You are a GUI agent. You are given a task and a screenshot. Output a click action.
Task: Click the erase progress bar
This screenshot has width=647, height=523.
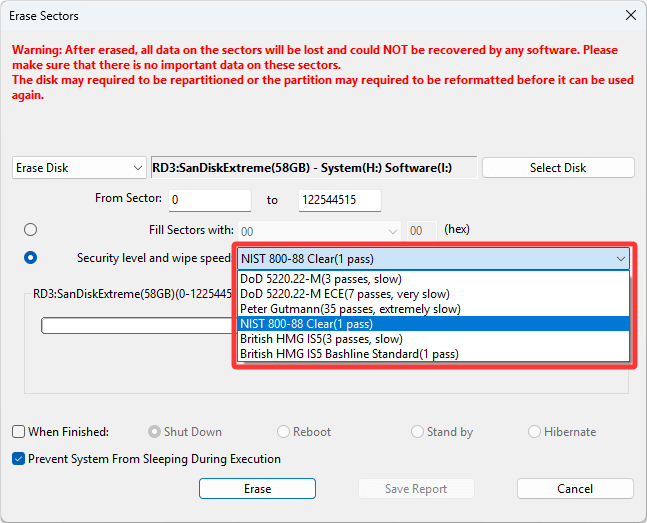[x=135, y=325]
